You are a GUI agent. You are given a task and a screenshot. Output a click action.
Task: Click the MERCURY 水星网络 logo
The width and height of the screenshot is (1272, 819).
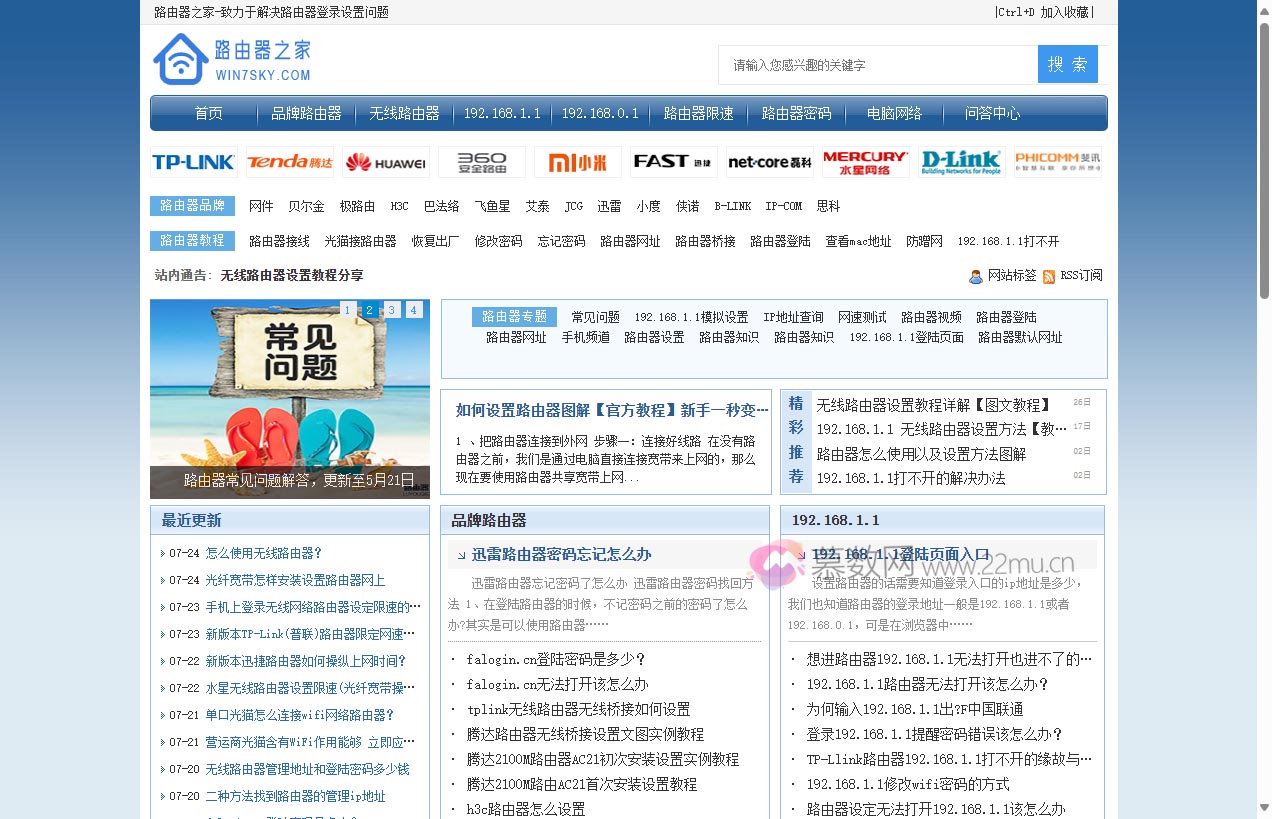tap(866, 160)
